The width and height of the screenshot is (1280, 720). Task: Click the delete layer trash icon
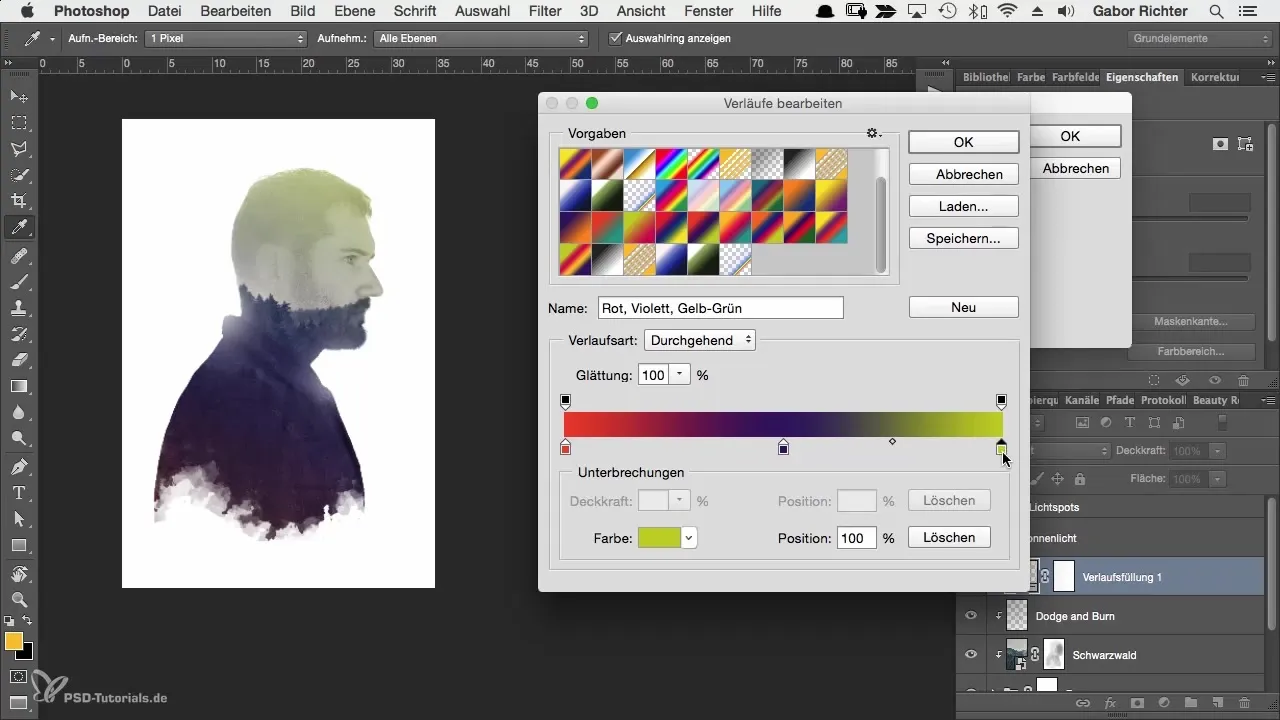click(x=1244, y=704)
